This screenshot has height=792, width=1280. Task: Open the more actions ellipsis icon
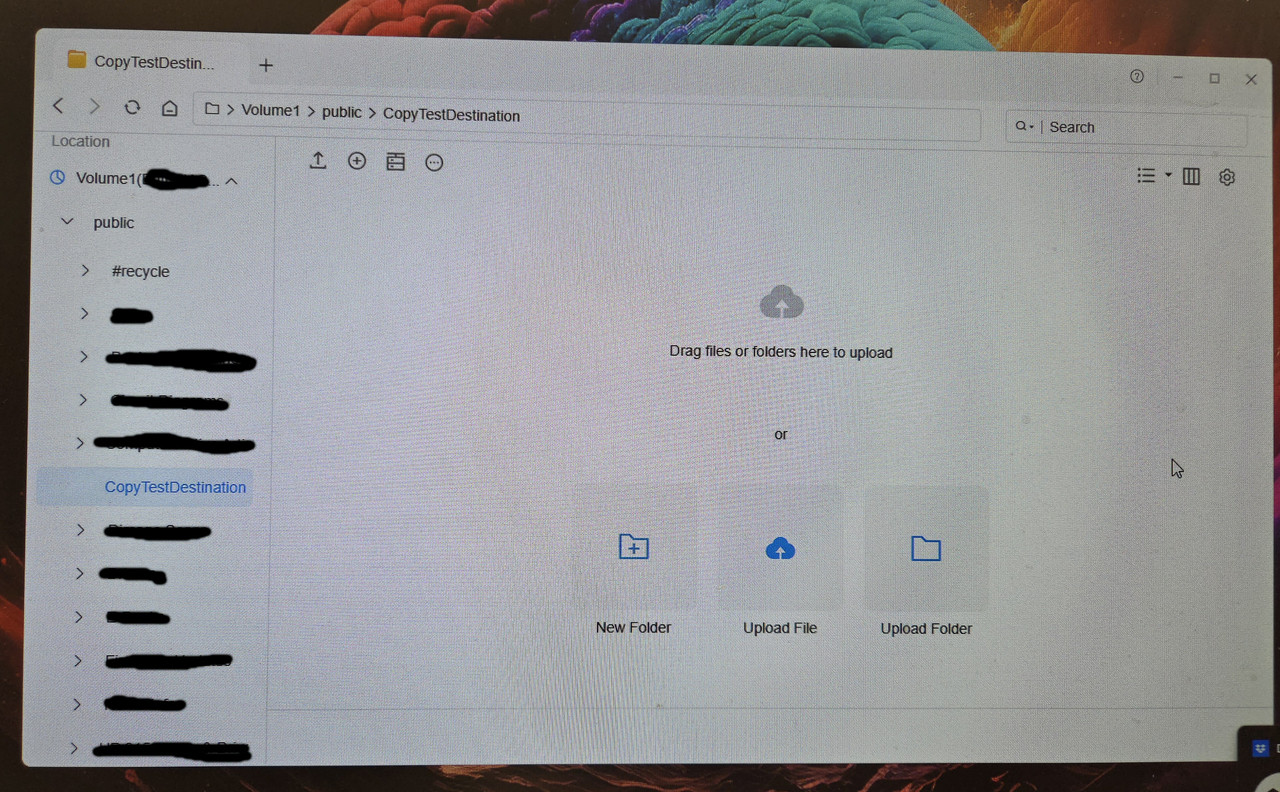434,162
